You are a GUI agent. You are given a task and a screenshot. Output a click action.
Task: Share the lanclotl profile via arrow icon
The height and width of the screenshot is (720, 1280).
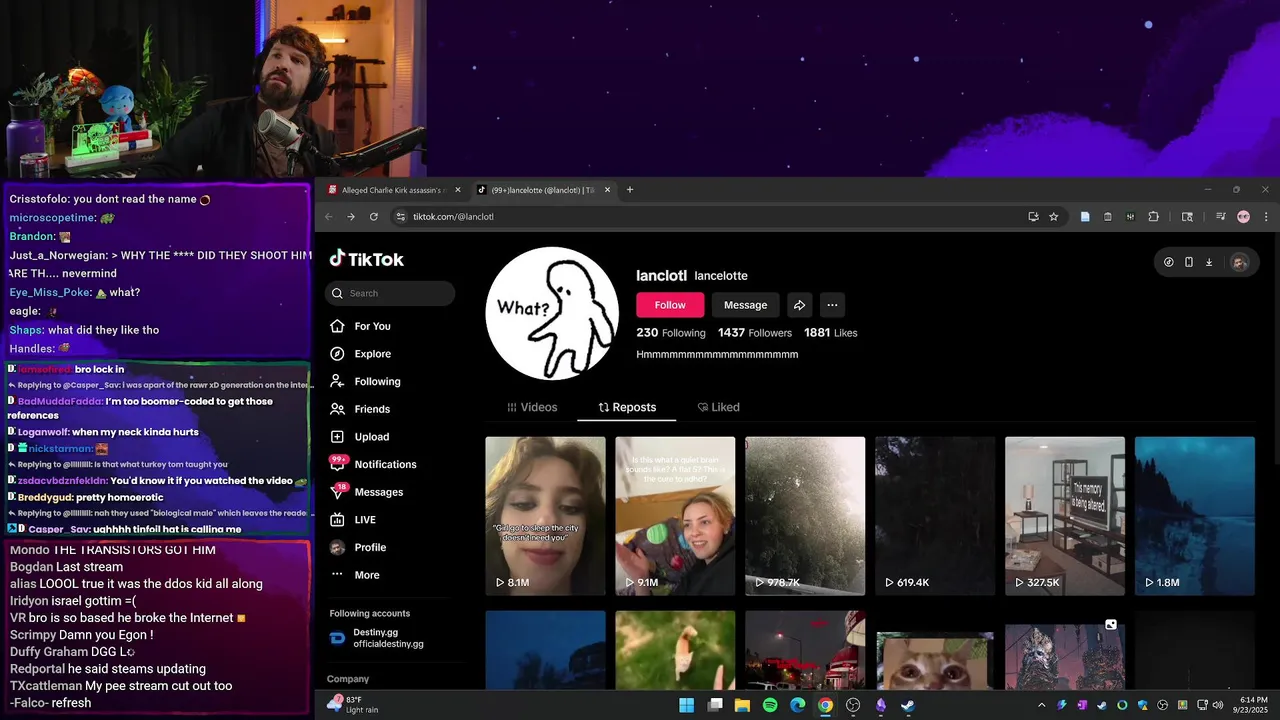(x=799, y=305)
